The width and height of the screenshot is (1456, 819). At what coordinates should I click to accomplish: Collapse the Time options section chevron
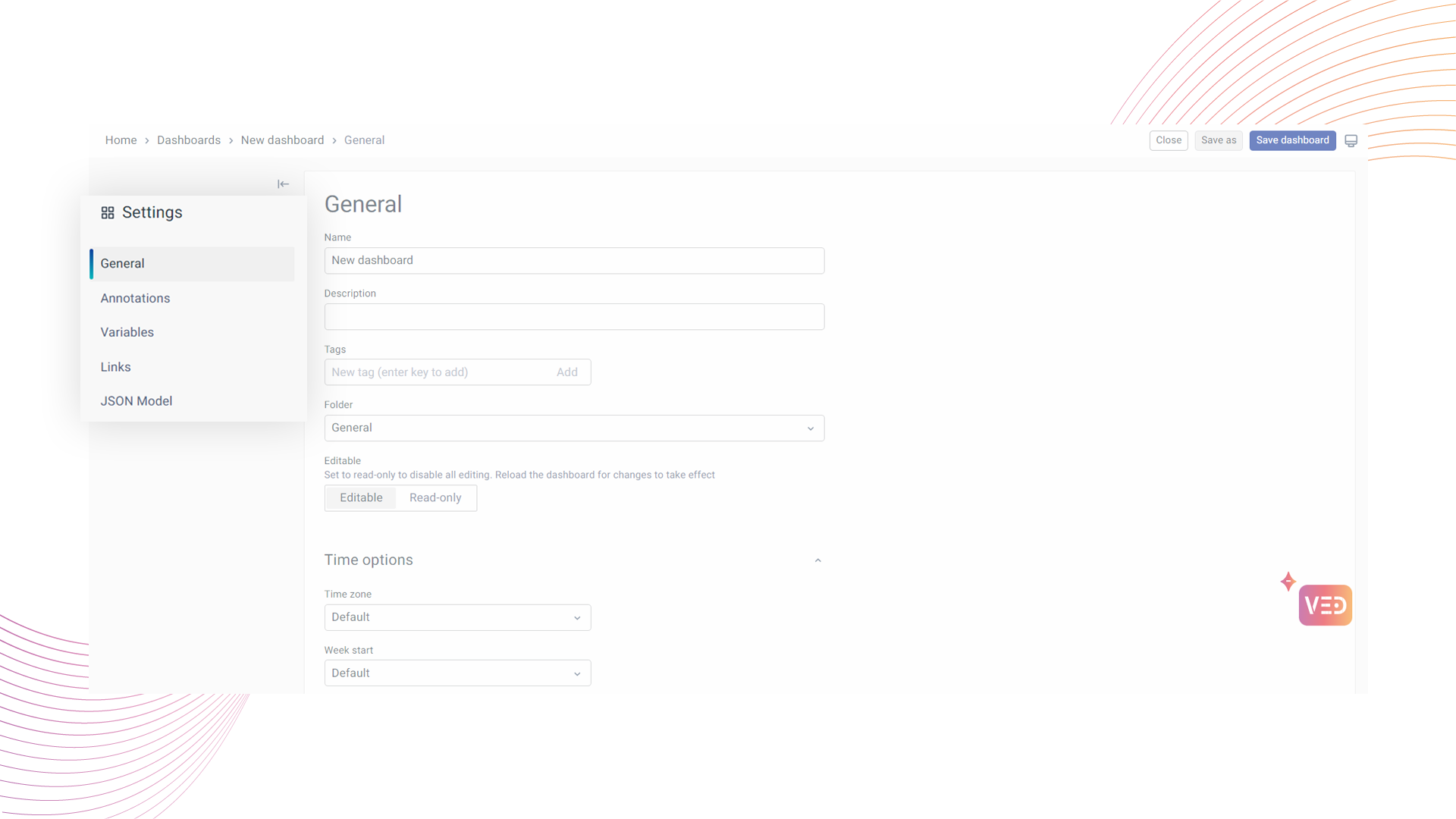[817, 560]
